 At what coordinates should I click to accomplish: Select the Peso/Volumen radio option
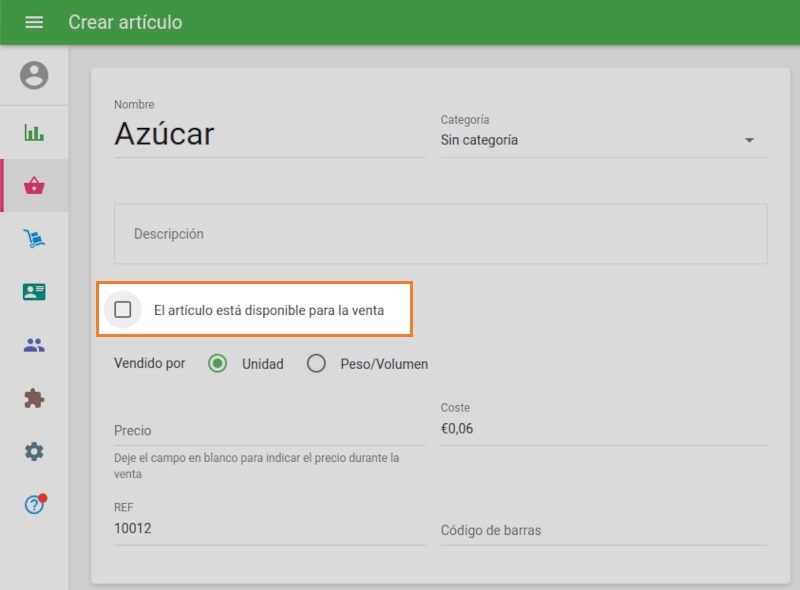point(317,364)
